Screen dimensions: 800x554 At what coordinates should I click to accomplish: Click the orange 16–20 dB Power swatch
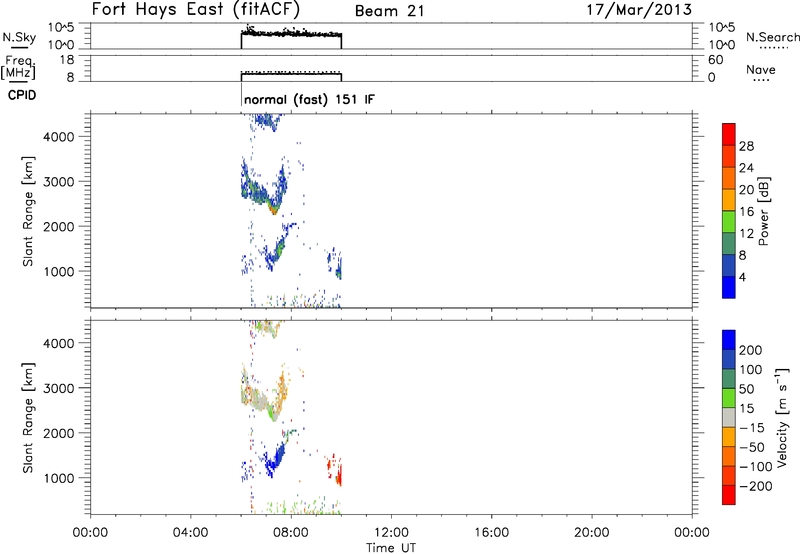pyautogui.click(x=729, y=199)
